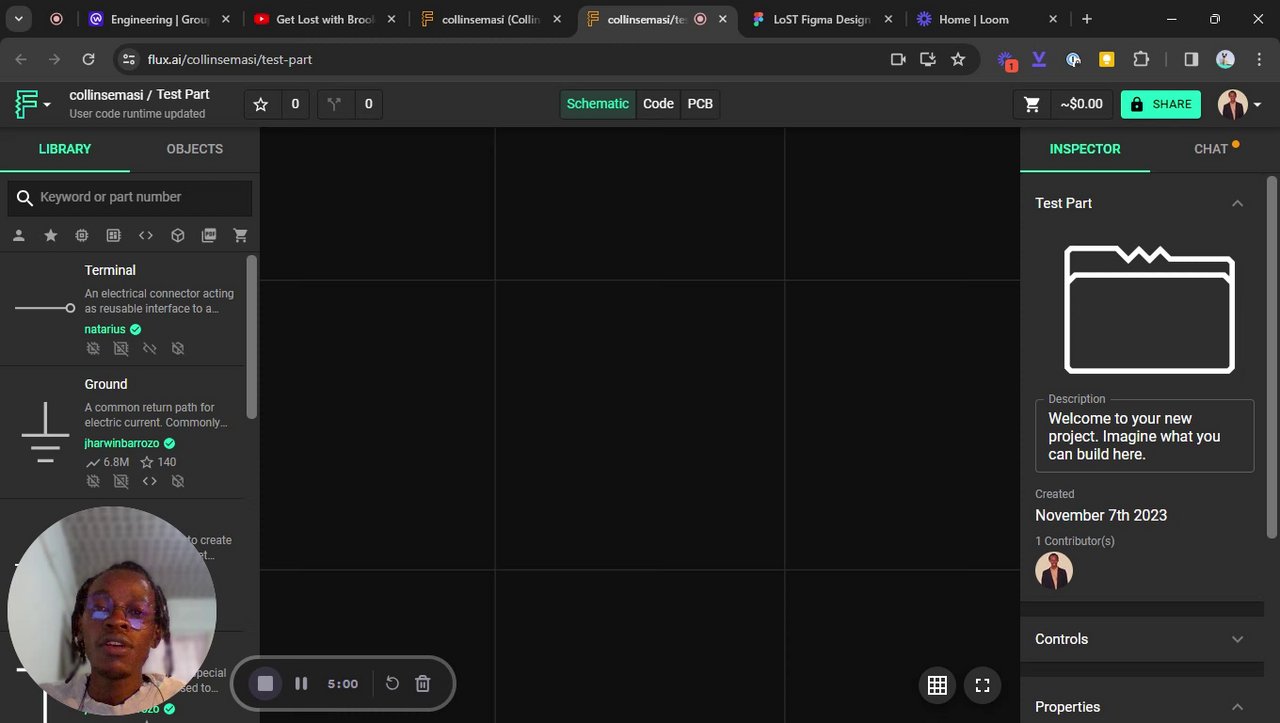This screenshot has height=723, width=1280.
Task: Click the 140 stars count on Ground
Action: [x=158, y=462]
